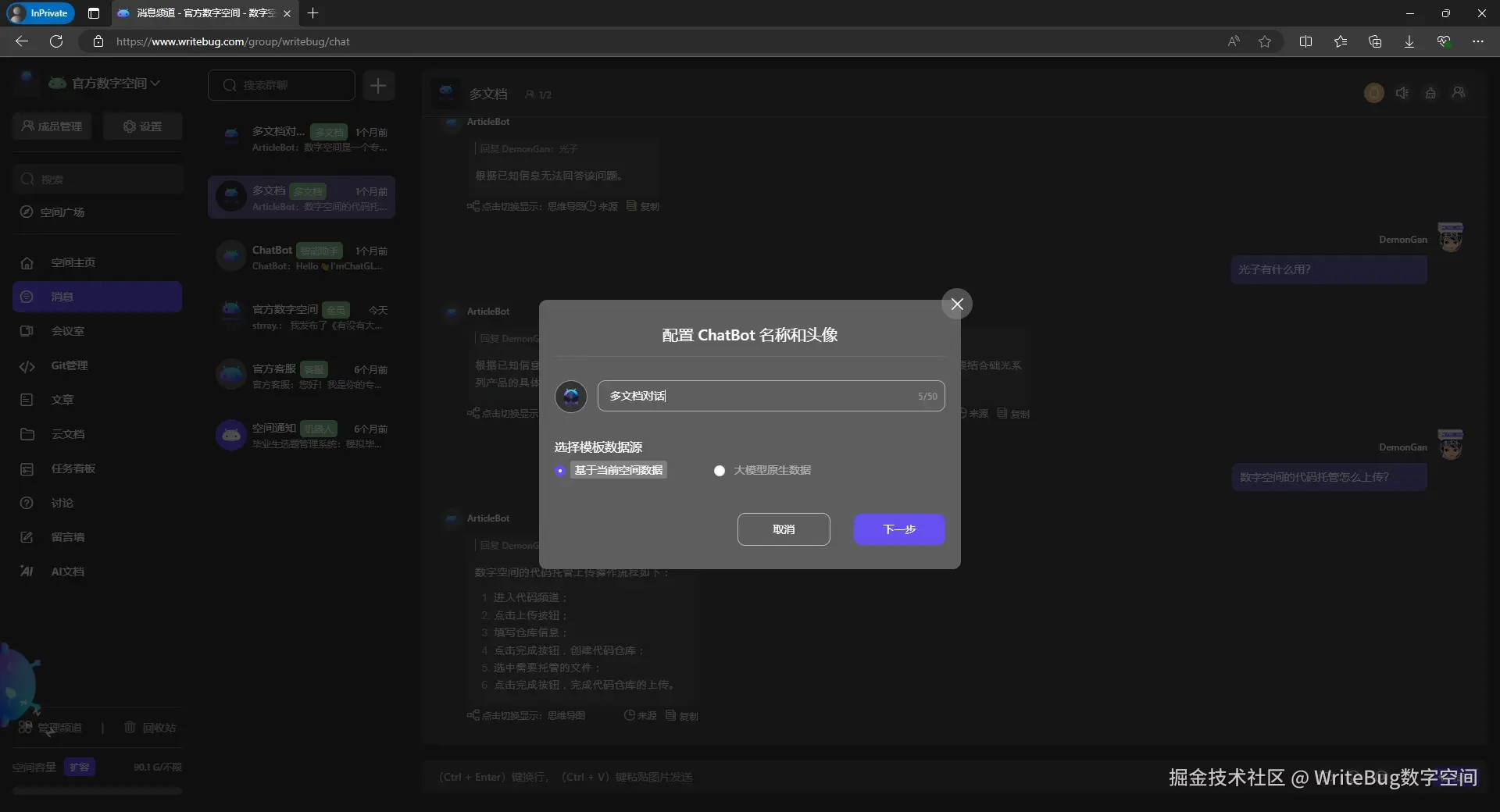
Task: Click the 下一步 button
Action: pyautogui.click(x=898, y=529)
